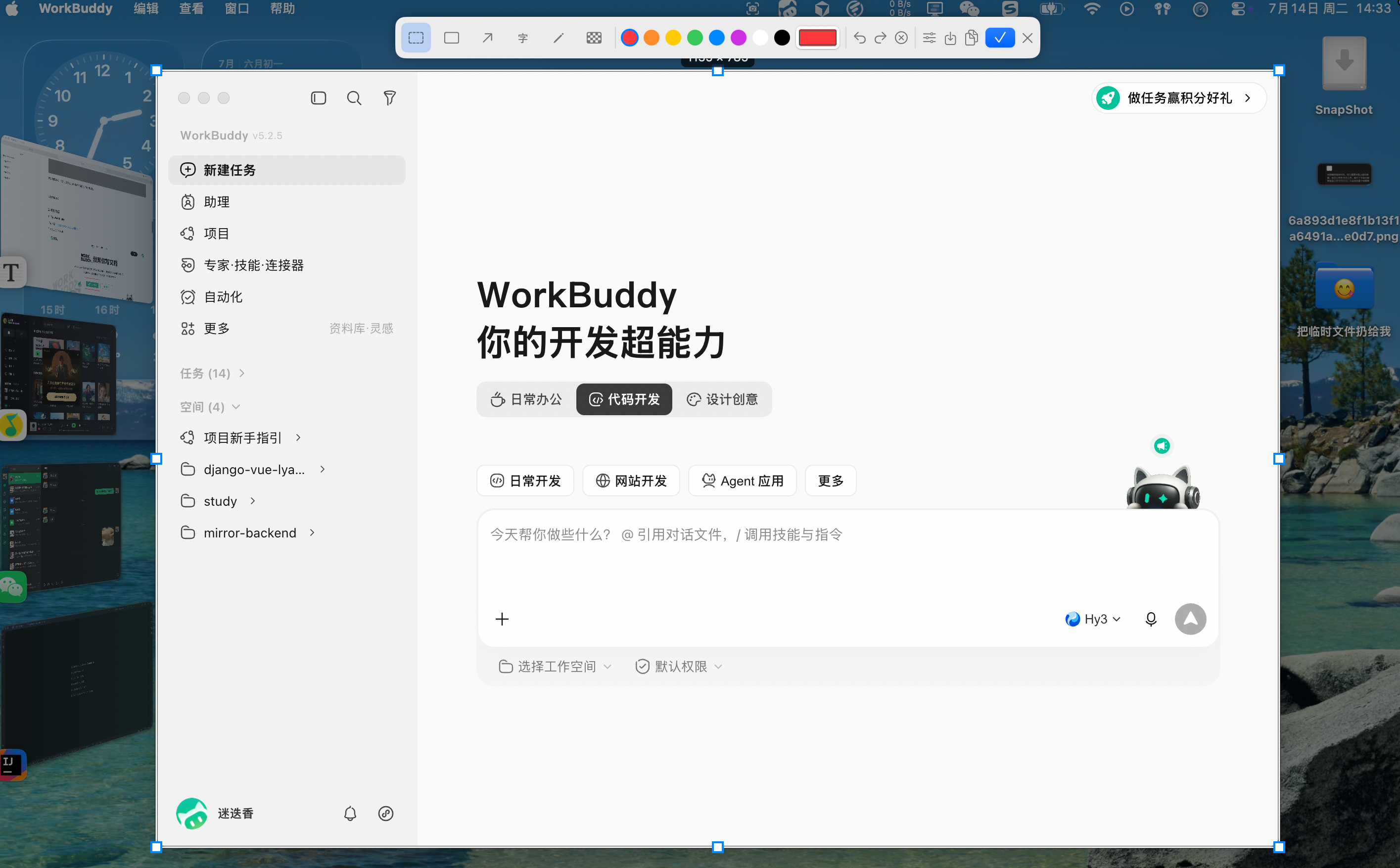The height and width of the screenshot is (868, 1400).
Task: Pick the blue color swatch
Action: (717, 38)
